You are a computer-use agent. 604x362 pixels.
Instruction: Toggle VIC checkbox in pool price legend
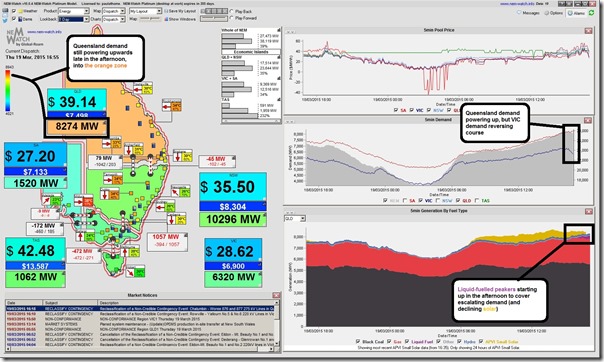(x=412, y=110)
